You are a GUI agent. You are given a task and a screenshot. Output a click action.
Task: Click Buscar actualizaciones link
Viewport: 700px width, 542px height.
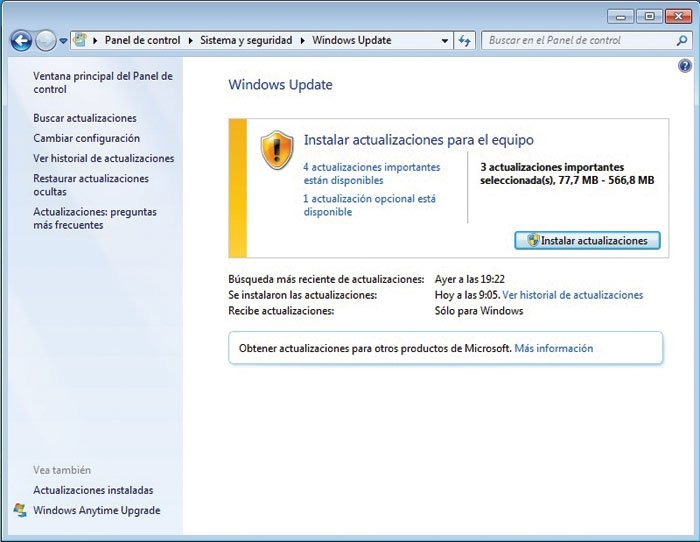pyautogui.click(x=85, y=118)
